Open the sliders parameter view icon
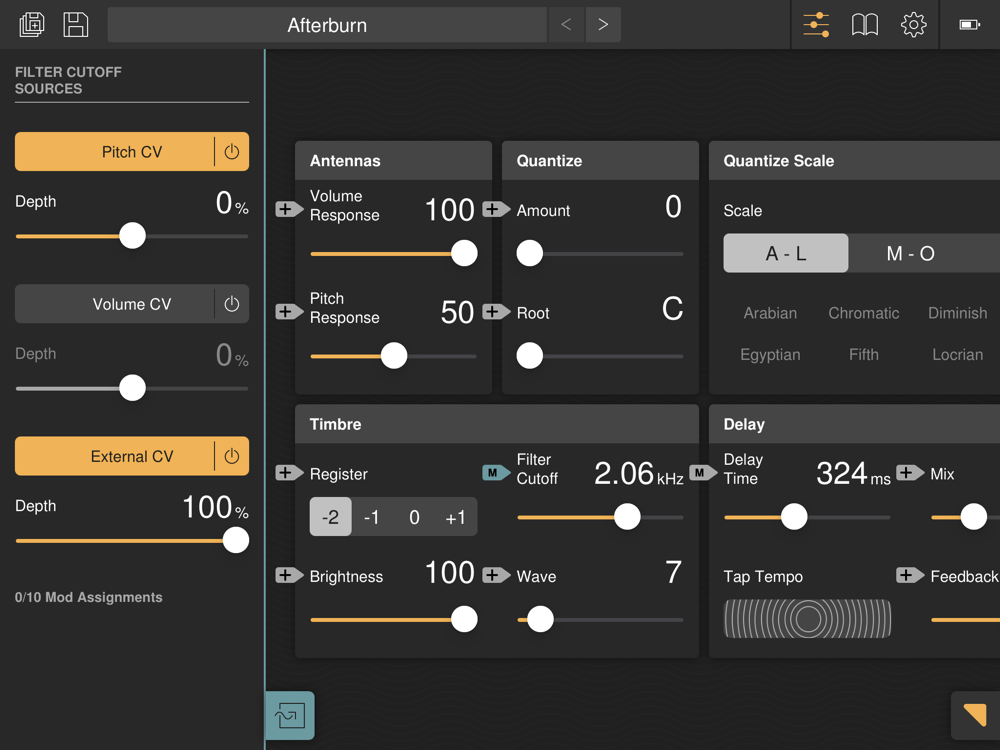The width and height of the screenshot is (1000, 750). pyautogui.click(x=816, y=25)
